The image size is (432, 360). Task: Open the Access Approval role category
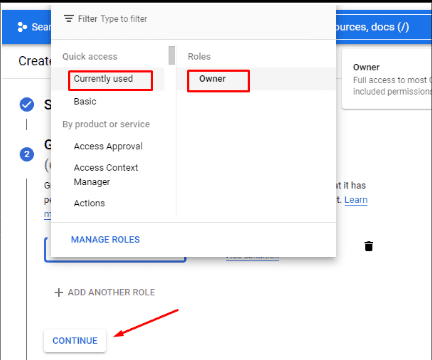tap(108, 146)
